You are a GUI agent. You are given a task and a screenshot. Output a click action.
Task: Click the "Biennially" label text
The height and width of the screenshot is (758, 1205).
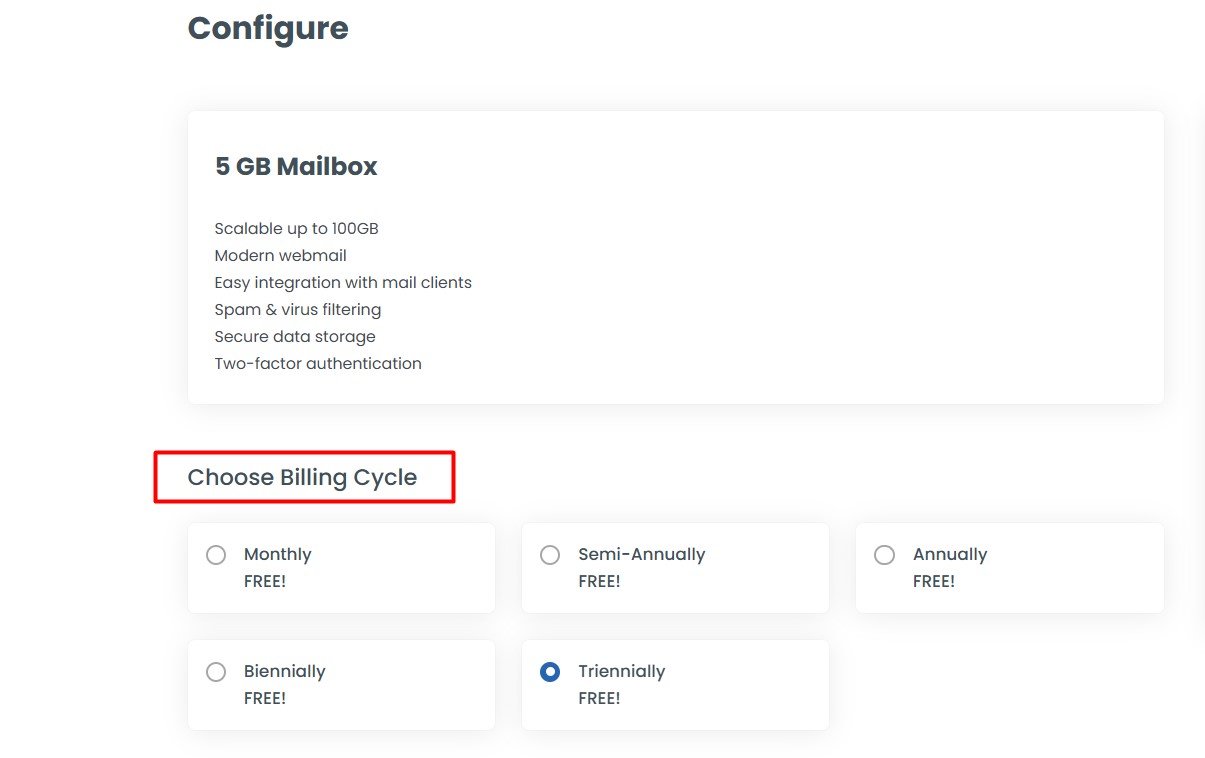(x=284, y=672)
